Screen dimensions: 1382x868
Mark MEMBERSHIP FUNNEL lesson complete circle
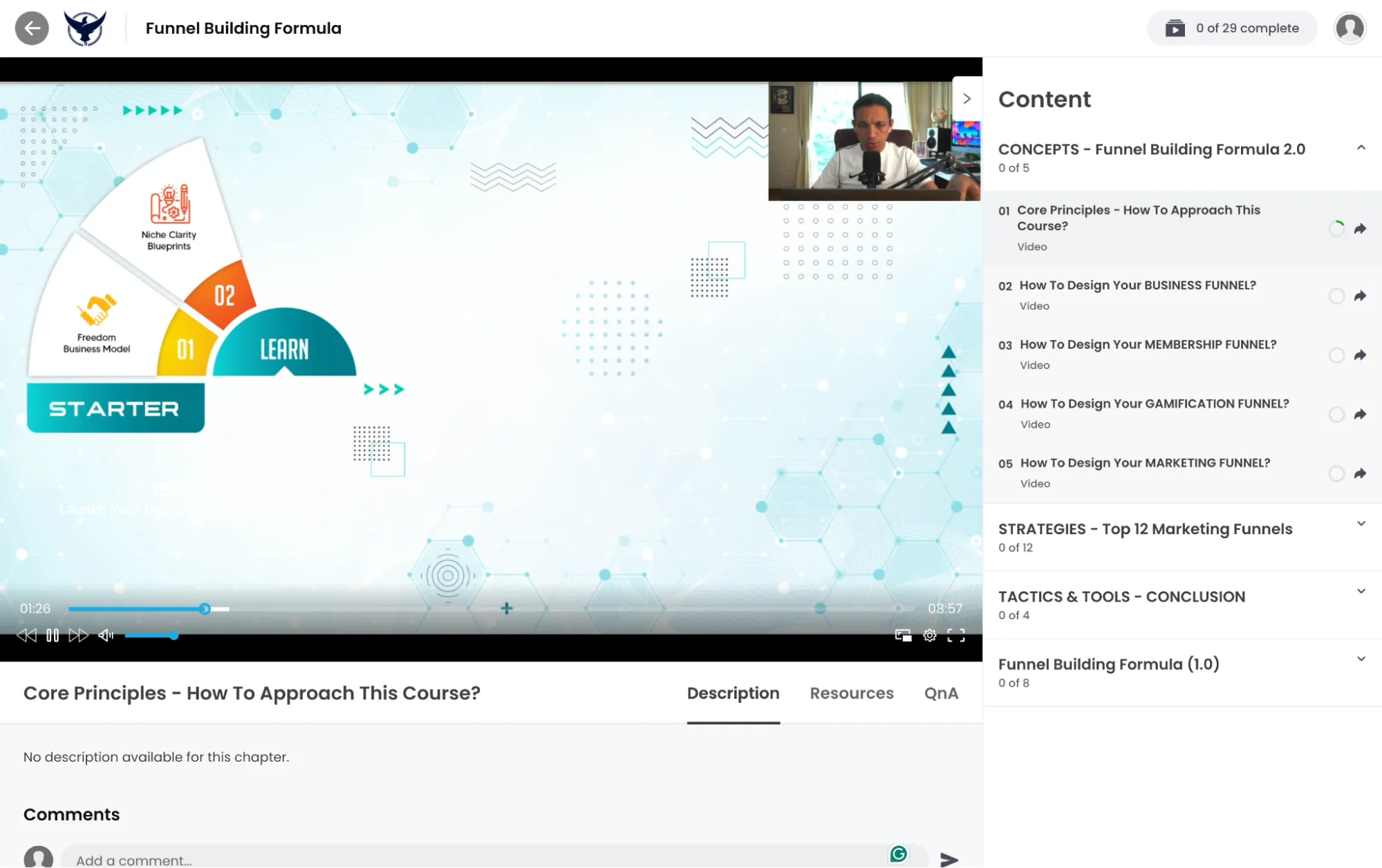coord(1336,355)
